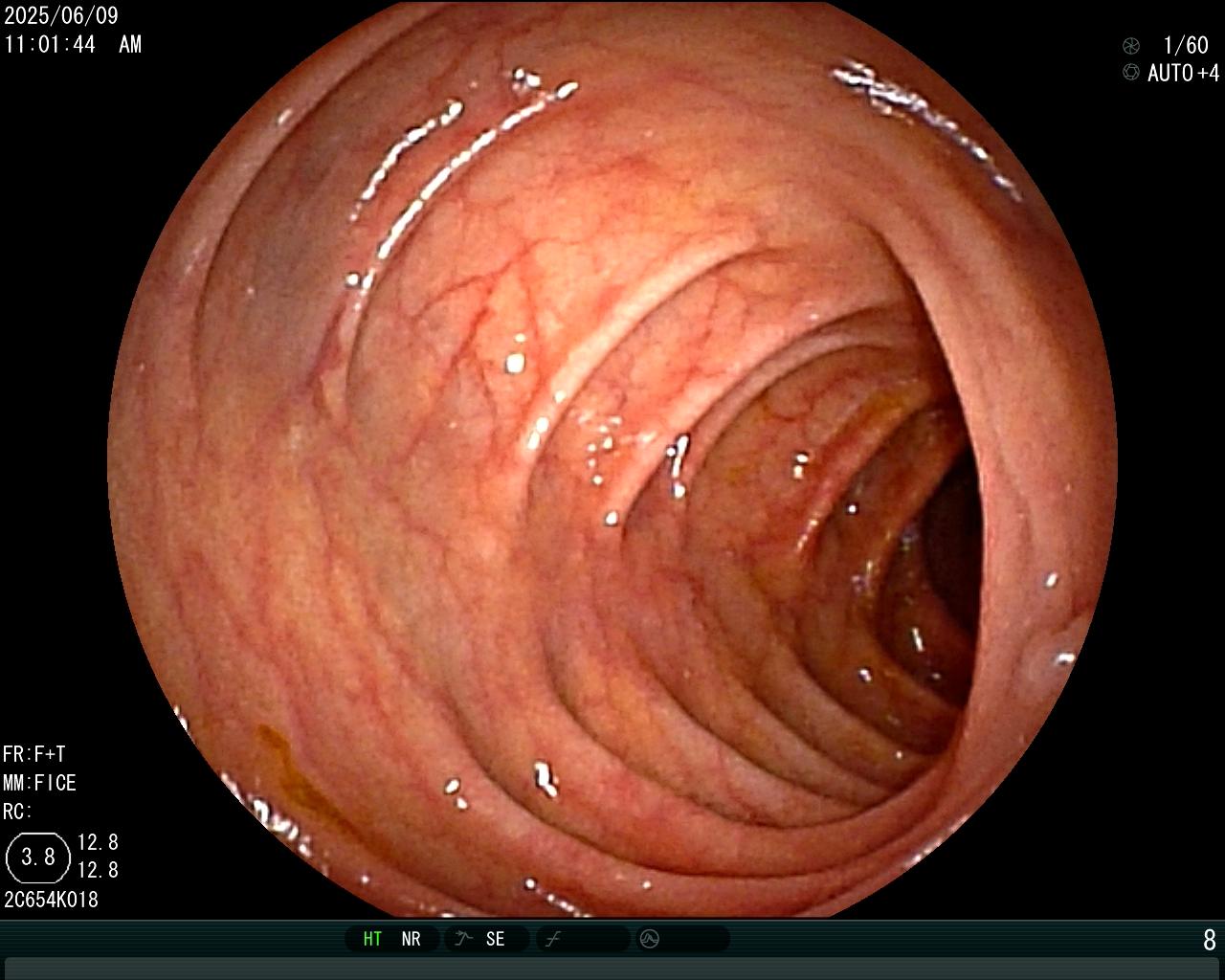Screen dimensions: 1225x980
Task: Click the AUTO +4 brightness value
Action: (x=1184, y=73)
